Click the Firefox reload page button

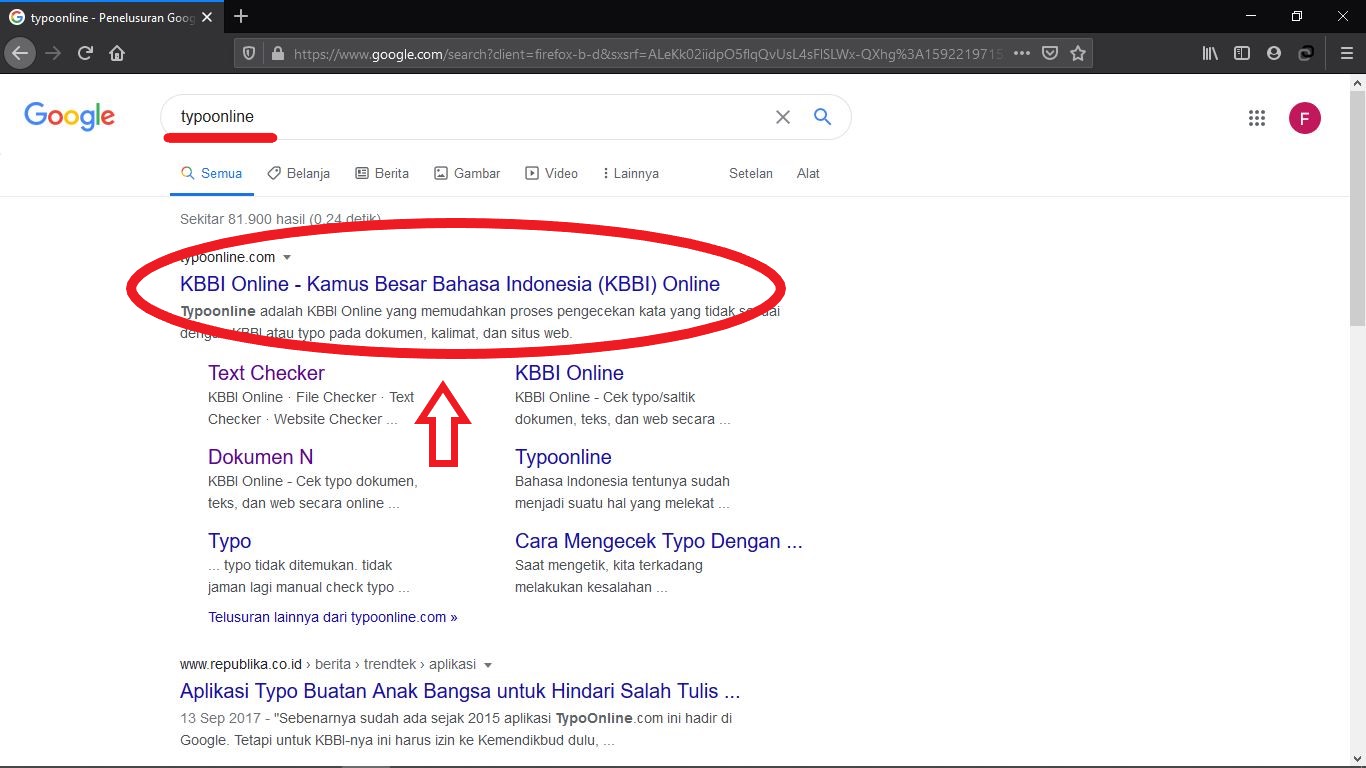[x=86, y=54]
